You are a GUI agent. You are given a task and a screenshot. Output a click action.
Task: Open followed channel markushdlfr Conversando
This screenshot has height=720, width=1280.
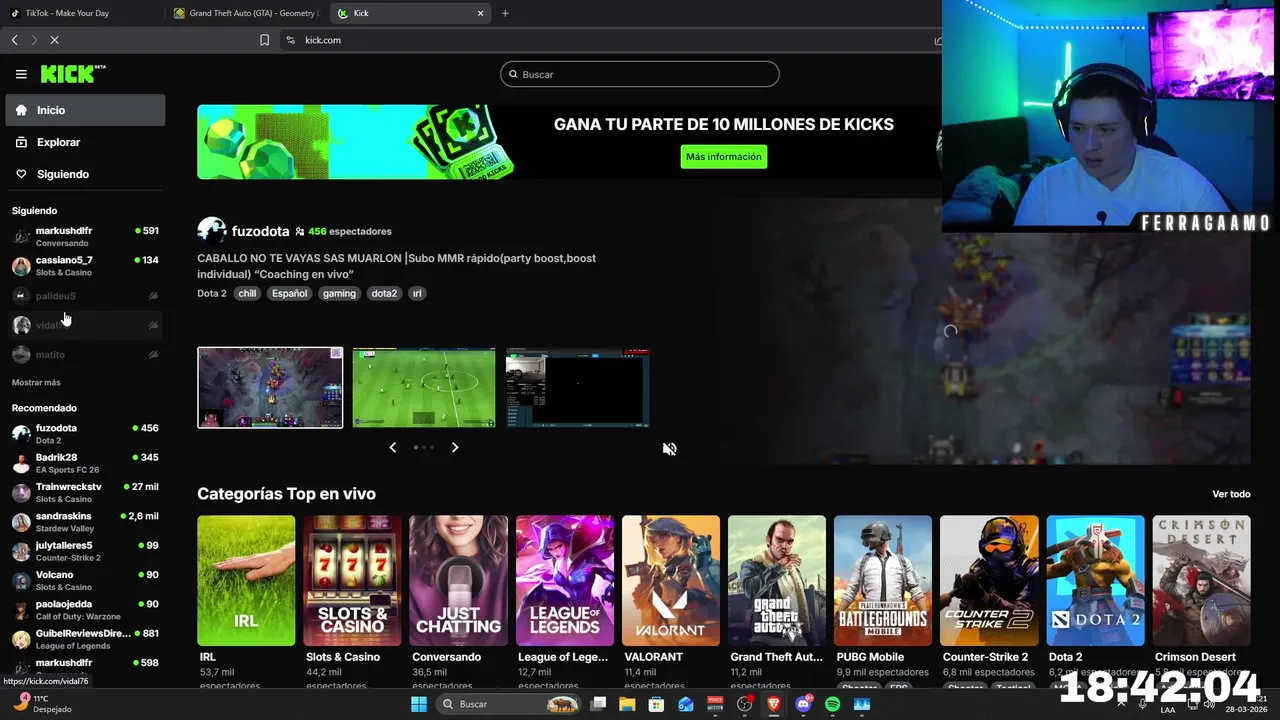point(85,237)
